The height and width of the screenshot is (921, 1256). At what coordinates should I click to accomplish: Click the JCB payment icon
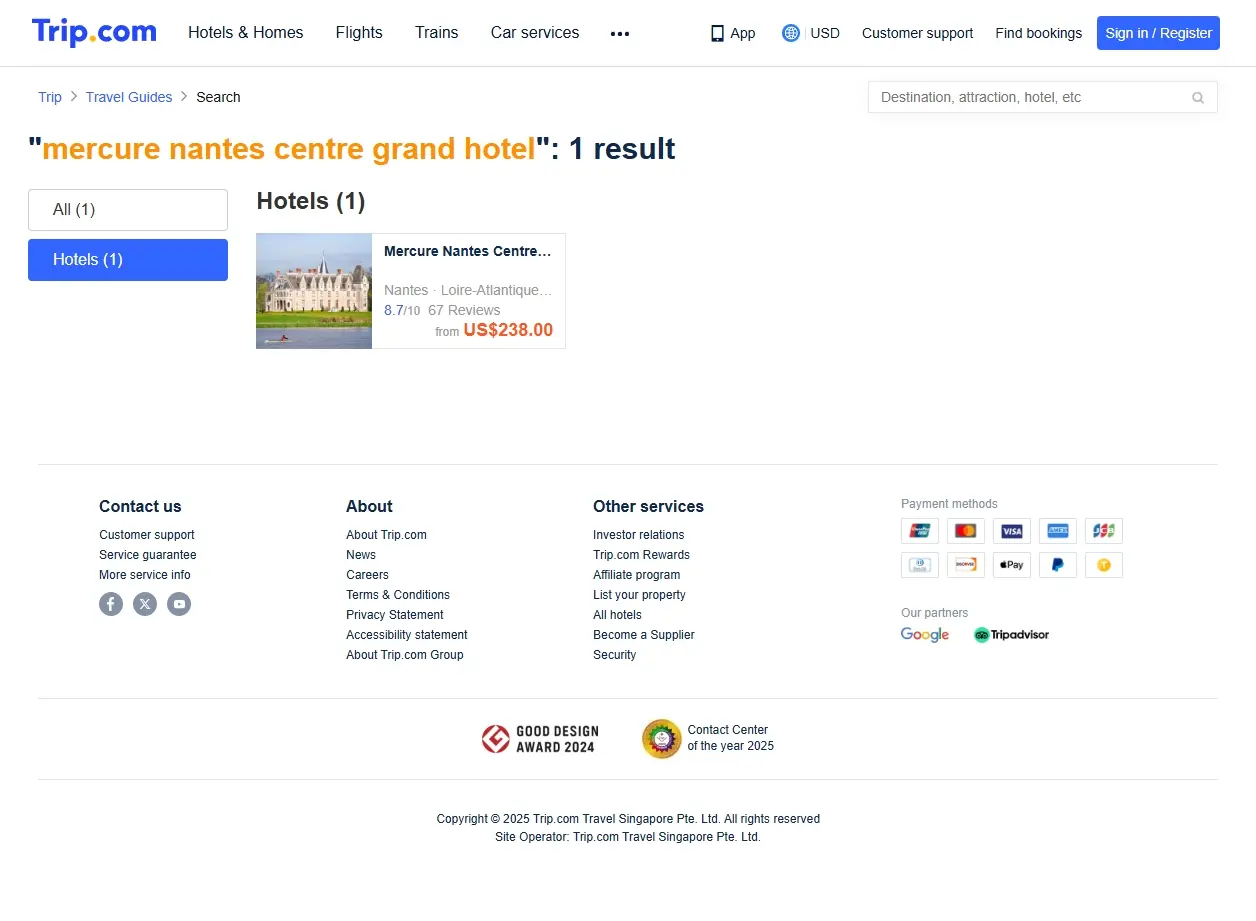(x=1104, y=531)
